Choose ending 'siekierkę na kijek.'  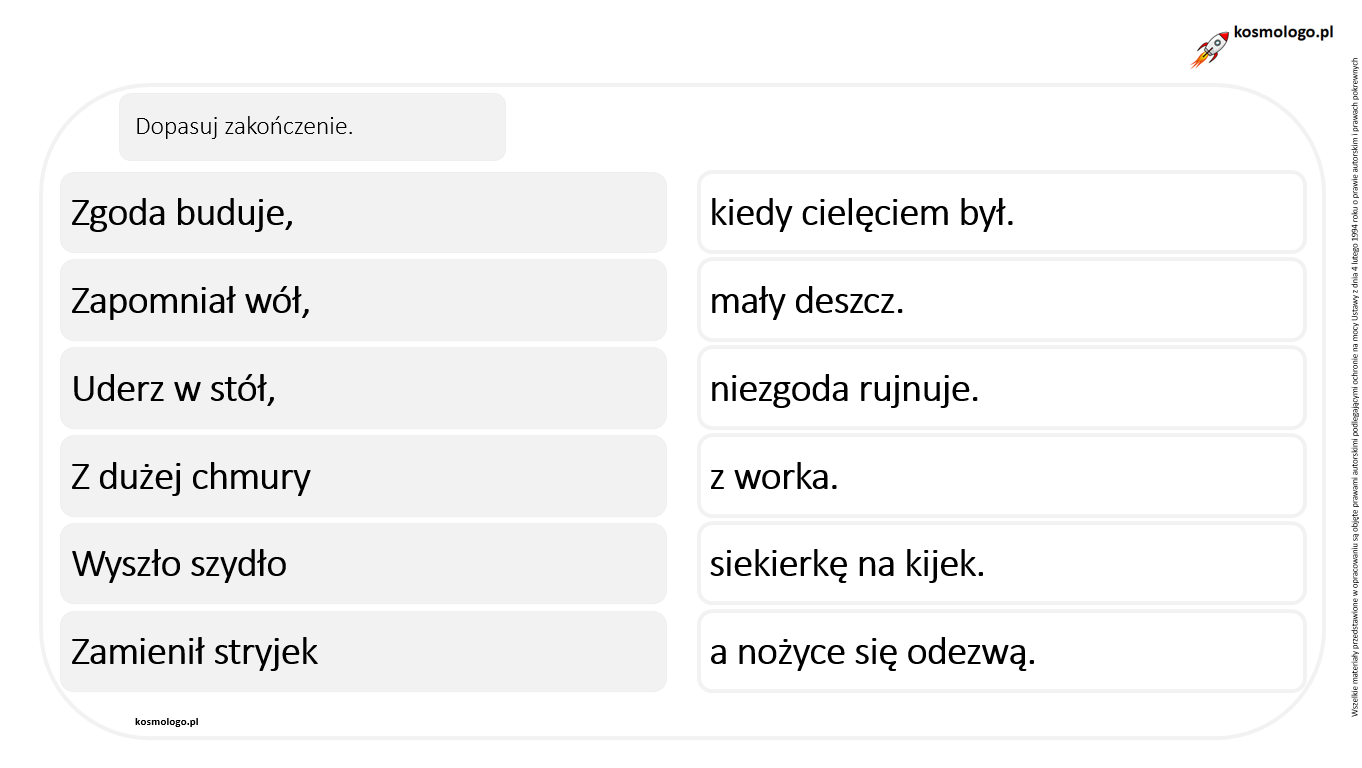pyautogui.click(x=1002, y=564)
